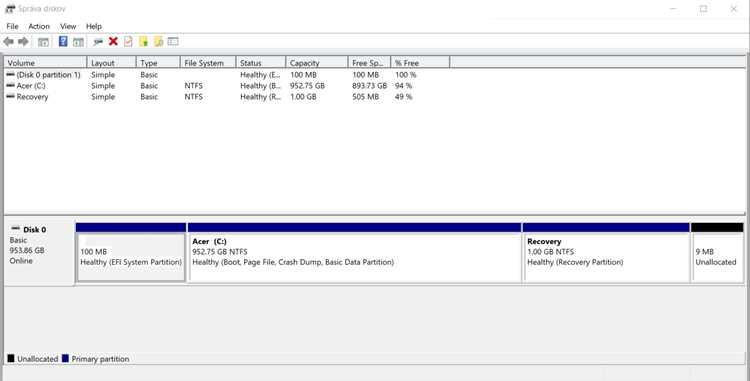The height and width of the screenshot is (381, 750).
Task: Click the list view settings toolbar icon
Action: 173,42
